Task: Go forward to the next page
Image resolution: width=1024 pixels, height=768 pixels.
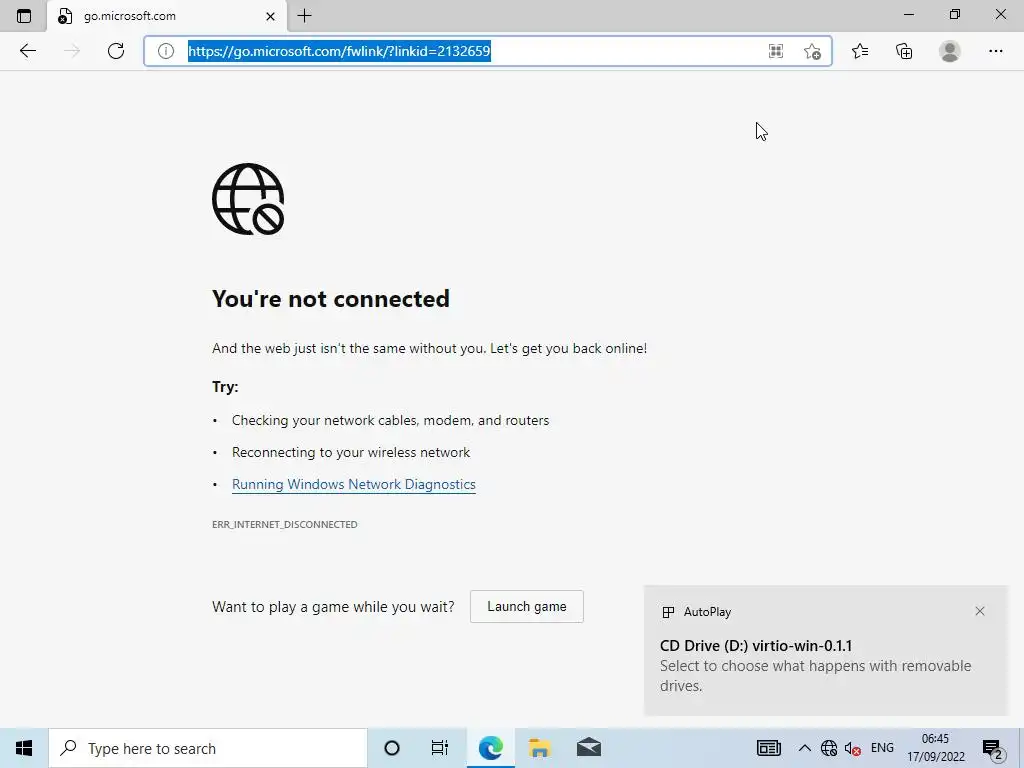Action: [72, 51]
